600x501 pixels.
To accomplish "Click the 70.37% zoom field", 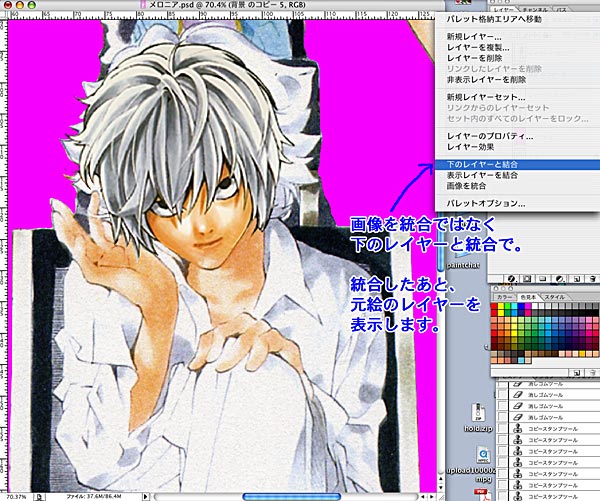I will click(x=16, y=497).
